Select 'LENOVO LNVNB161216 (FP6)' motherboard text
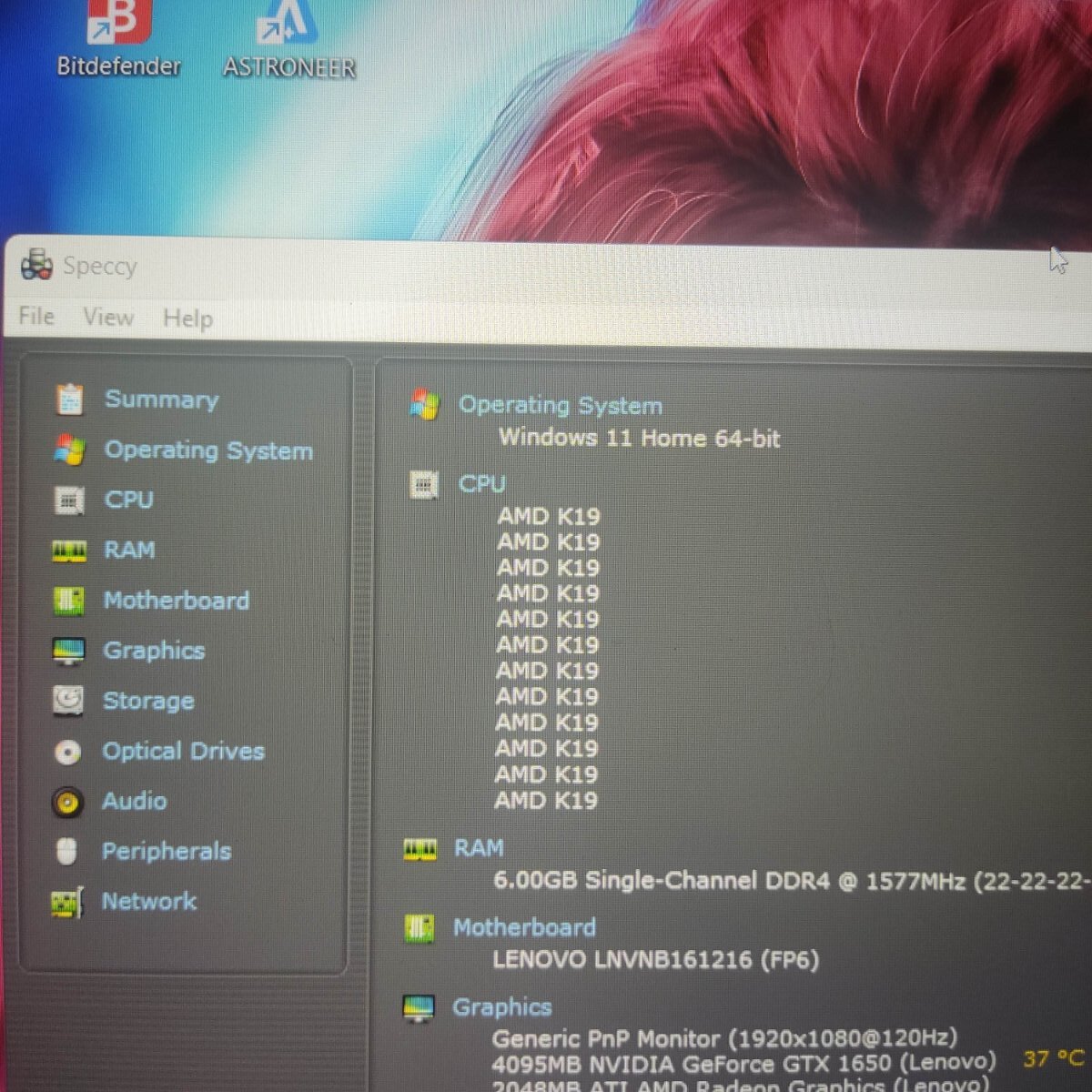 [655, 960]
